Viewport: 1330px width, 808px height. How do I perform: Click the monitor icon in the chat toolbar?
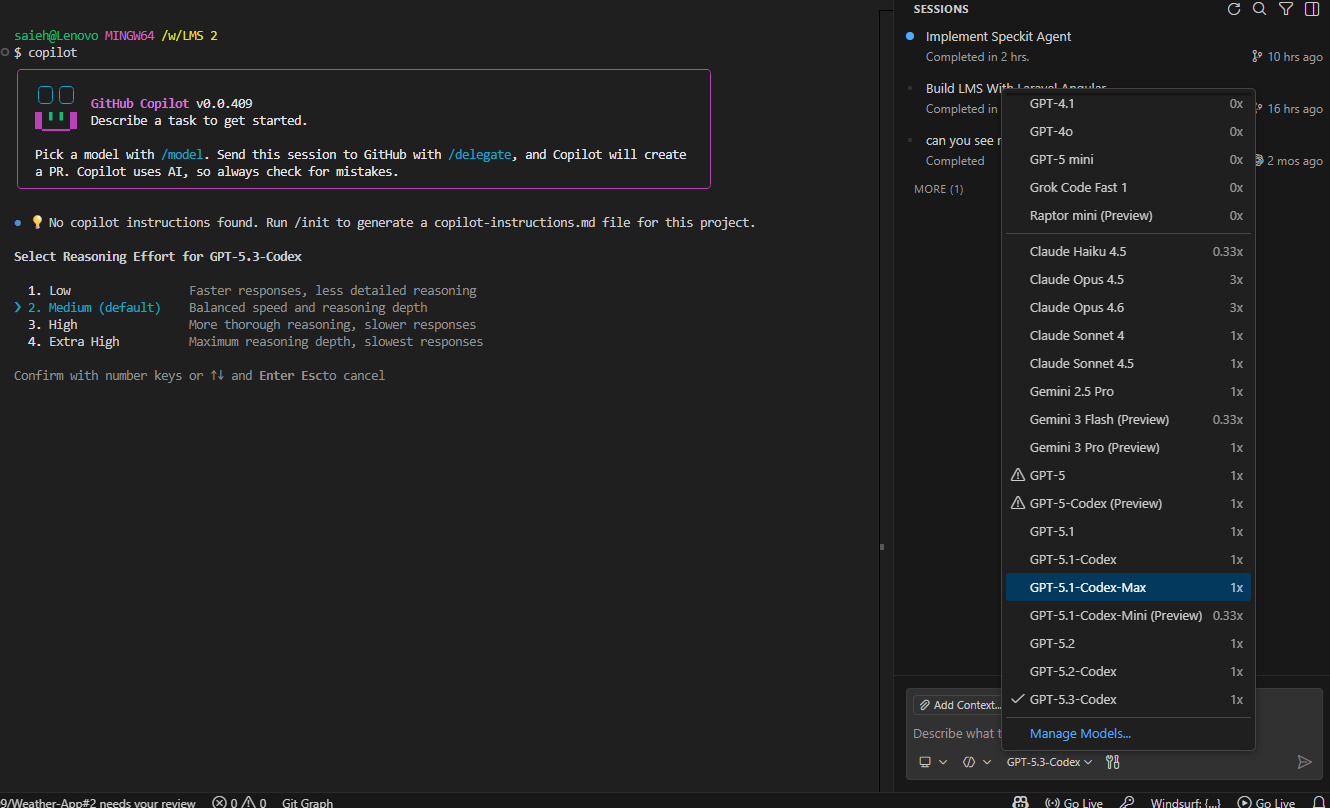[925, 761]
